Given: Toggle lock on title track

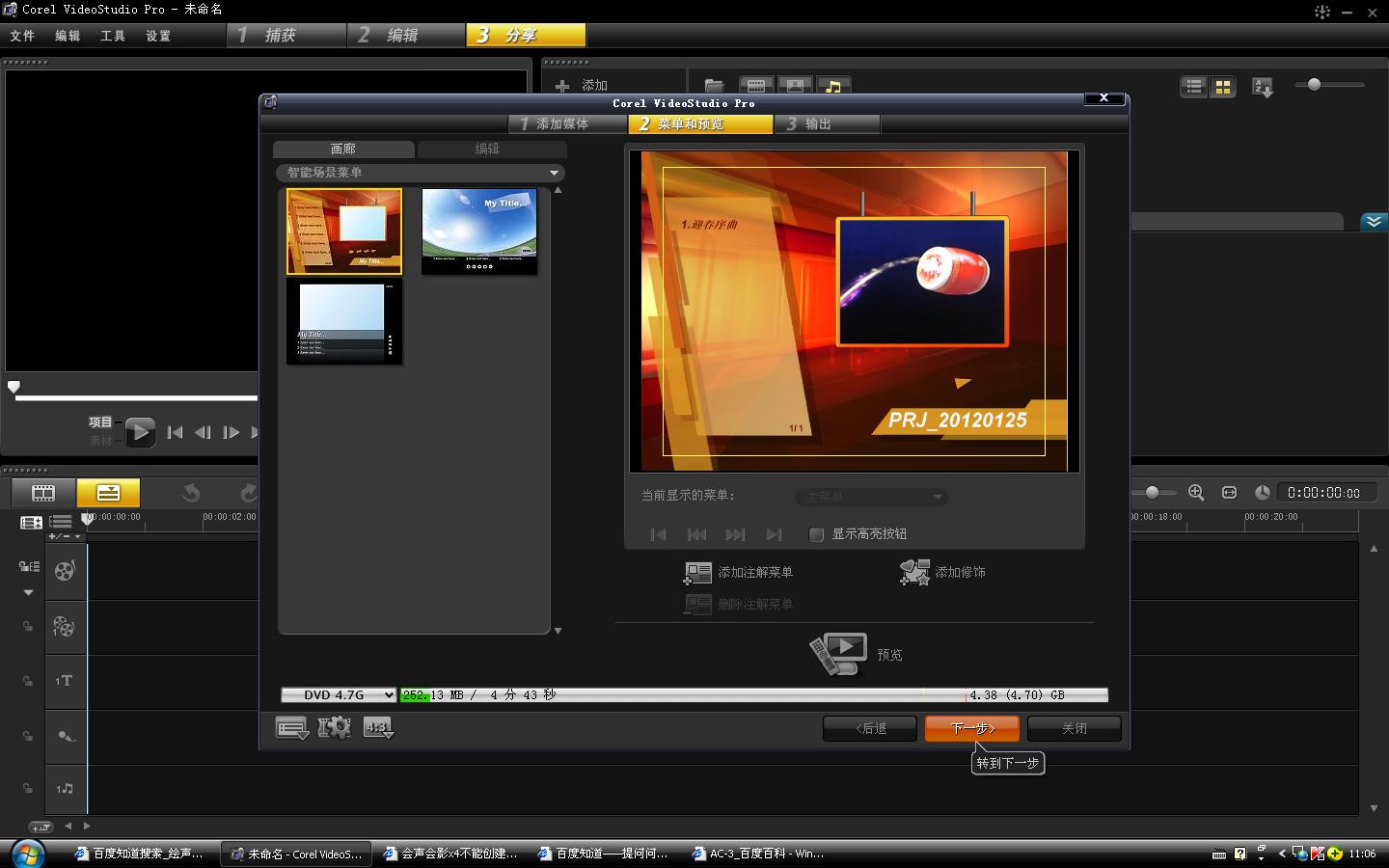Looking at the screenshot, I should coord(28,681).
